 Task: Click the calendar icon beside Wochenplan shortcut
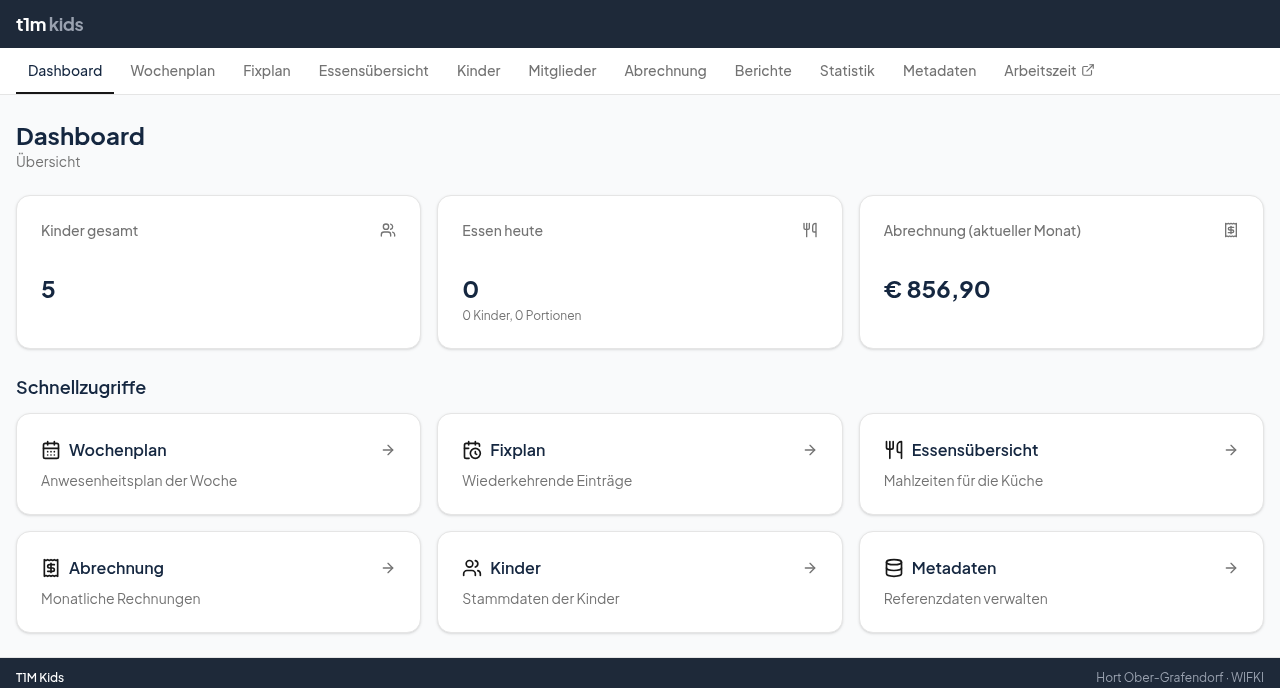click(x=51, y=450)
